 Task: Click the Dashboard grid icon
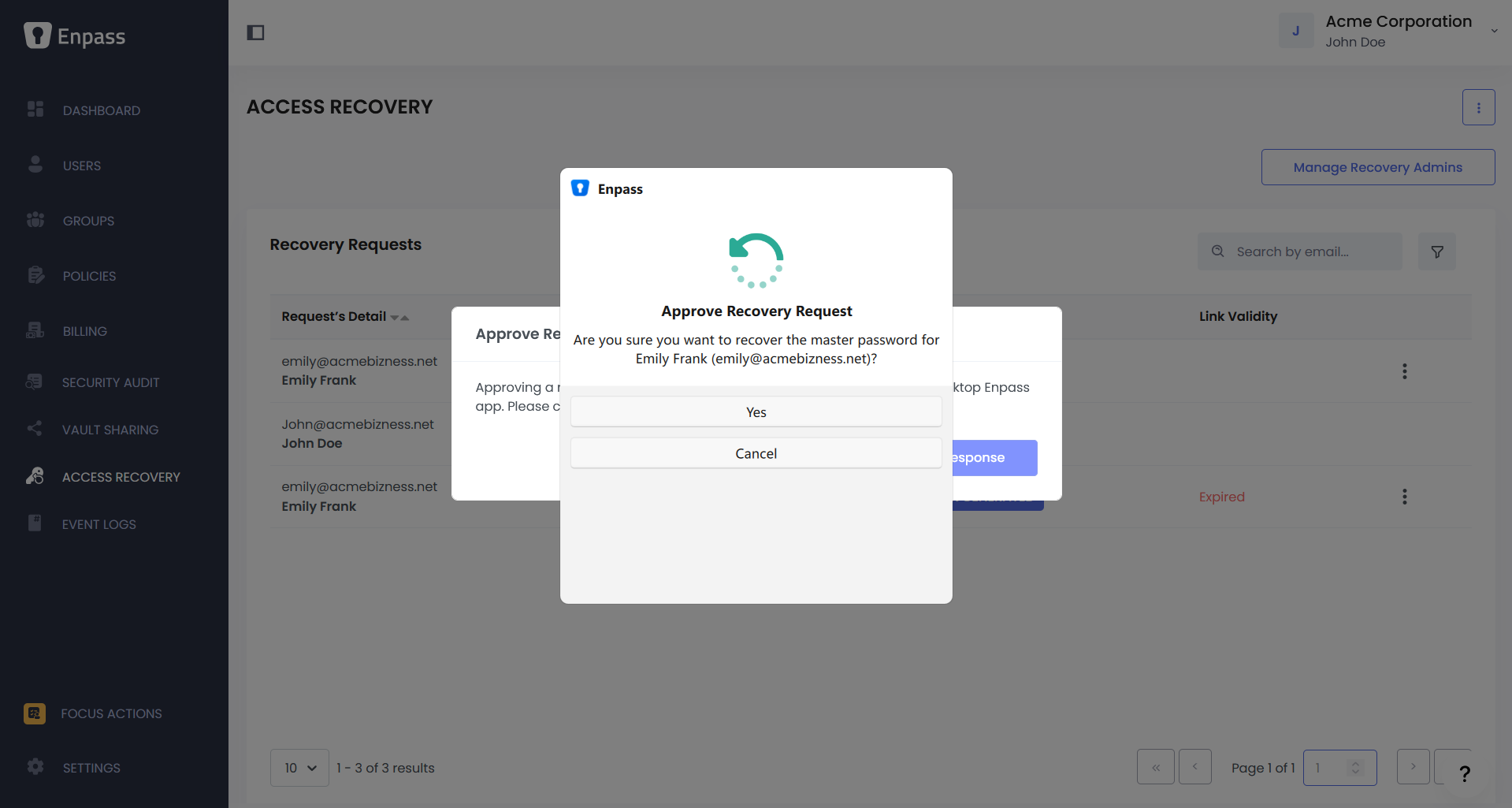(x=35, y=109)
